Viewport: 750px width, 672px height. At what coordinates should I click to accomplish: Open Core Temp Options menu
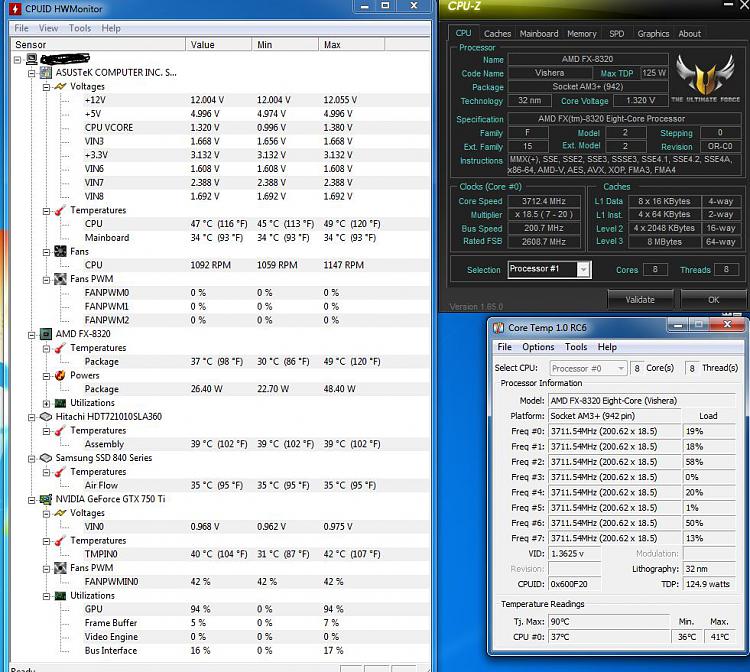coord(538,347)
